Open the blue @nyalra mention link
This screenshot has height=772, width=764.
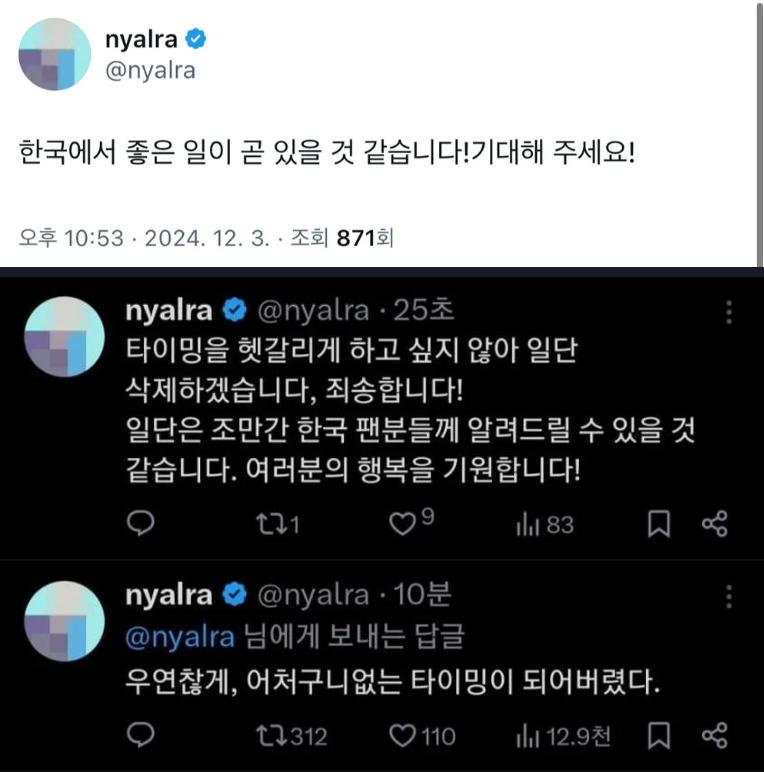point(180,637)
